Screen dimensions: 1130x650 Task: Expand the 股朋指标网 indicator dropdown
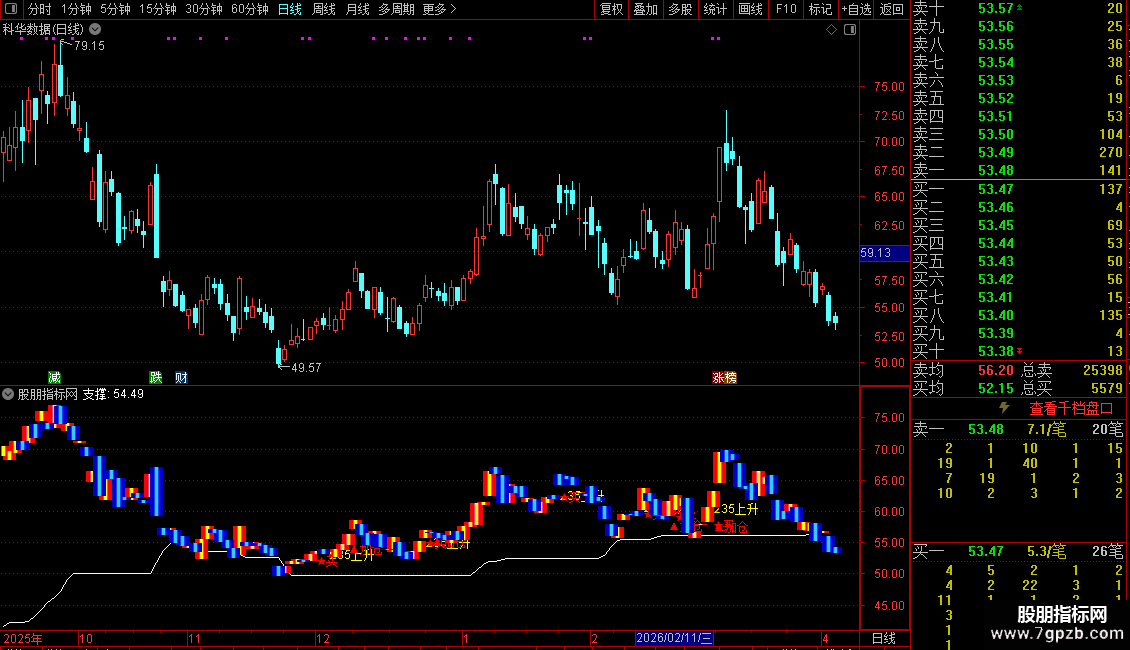click(8, 394)
